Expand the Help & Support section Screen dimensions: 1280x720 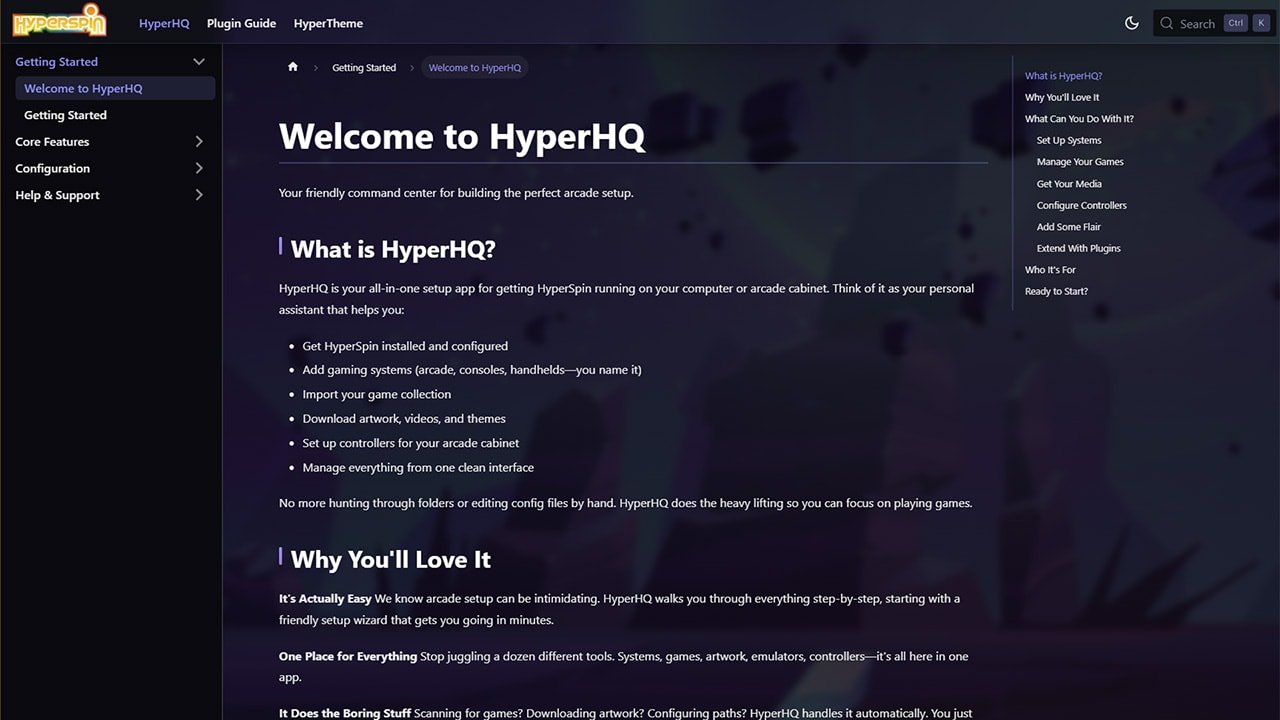tap(198, 195)
